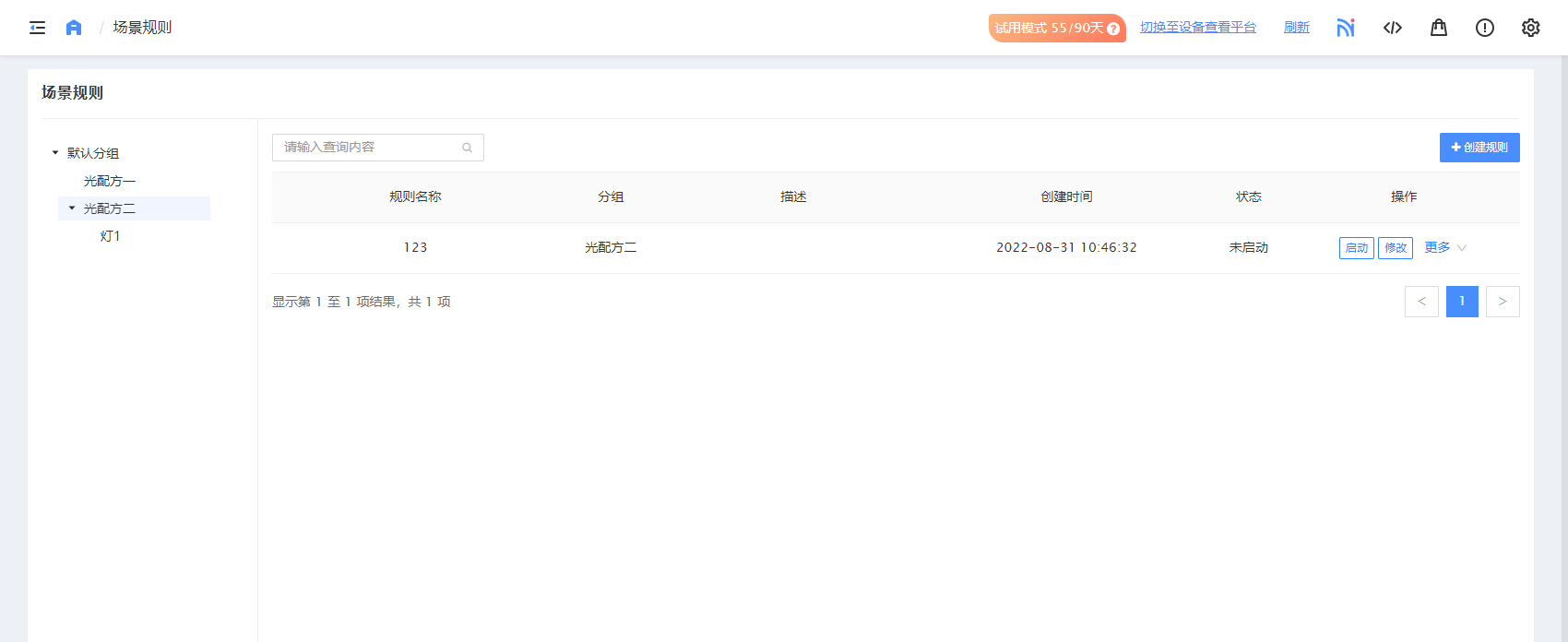Collapse the sidebar menu hamburger icon

tap(37, 28)
